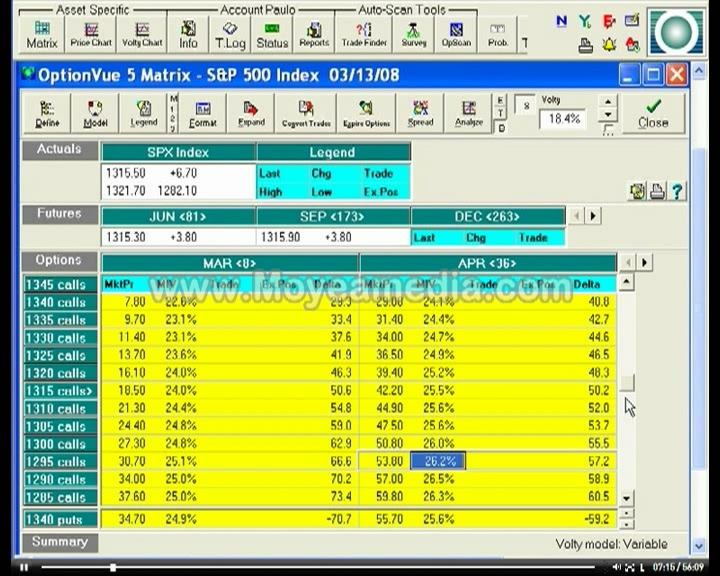Toggle the E display mode button
Viewport: 720px width, 576px height.
point(500,100)
